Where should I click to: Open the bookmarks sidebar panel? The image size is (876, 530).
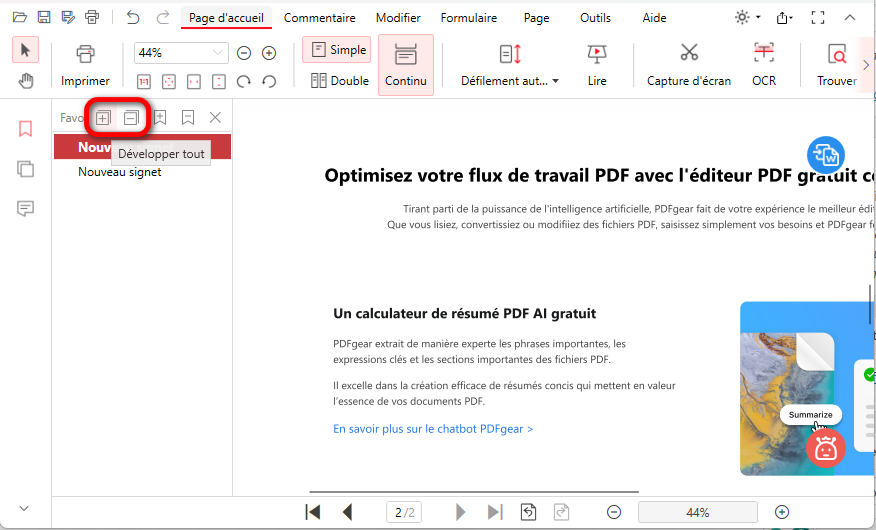(x=26, y=129)
